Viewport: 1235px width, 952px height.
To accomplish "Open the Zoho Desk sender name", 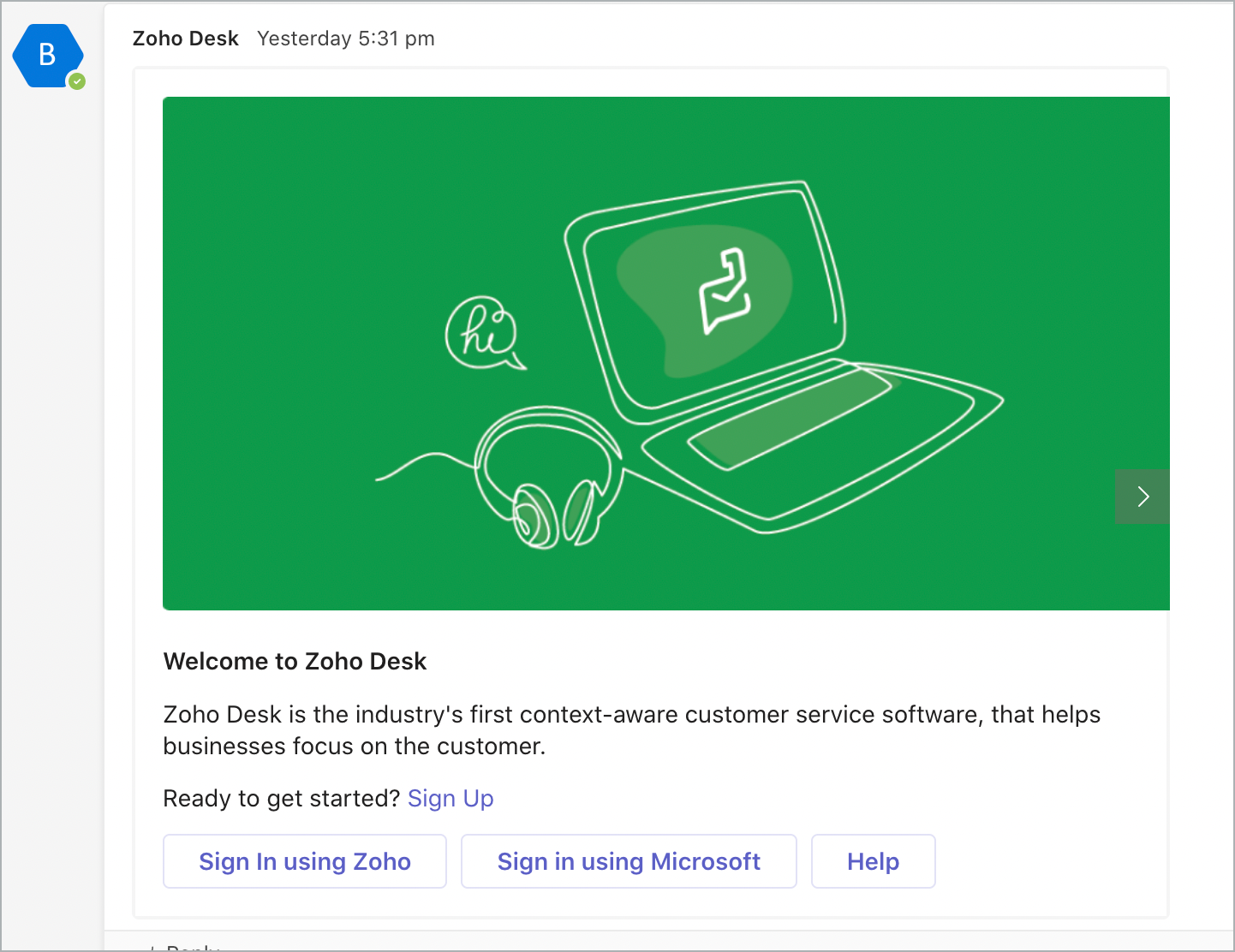I will 185,39.
